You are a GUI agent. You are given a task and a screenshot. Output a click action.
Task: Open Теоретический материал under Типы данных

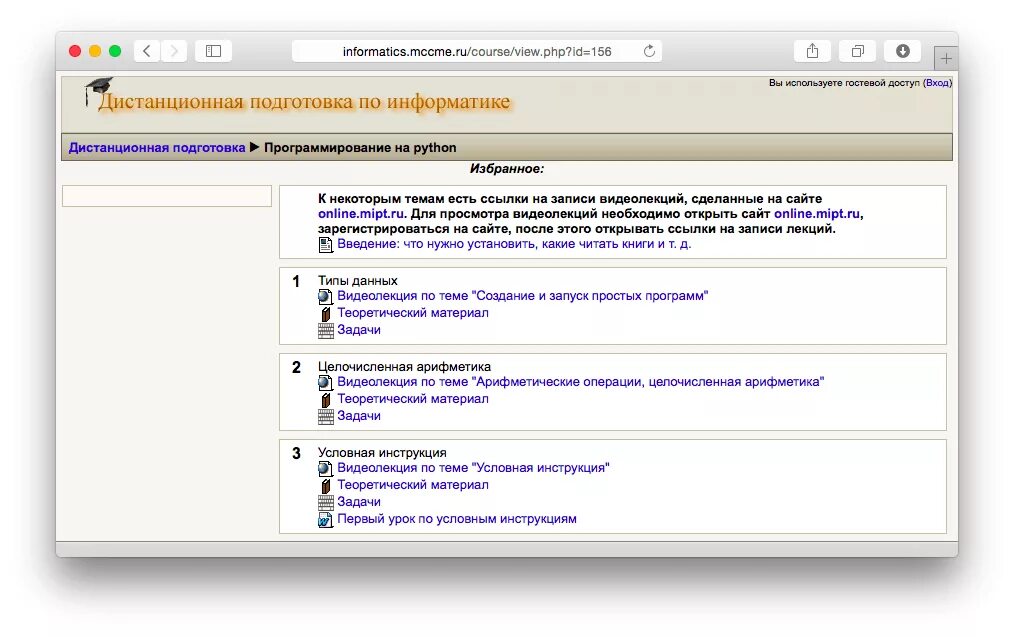click(x=413, y=312)
